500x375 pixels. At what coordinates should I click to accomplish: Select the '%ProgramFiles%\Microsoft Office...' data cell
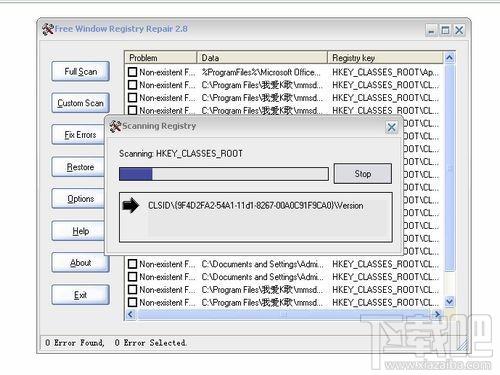261,72
